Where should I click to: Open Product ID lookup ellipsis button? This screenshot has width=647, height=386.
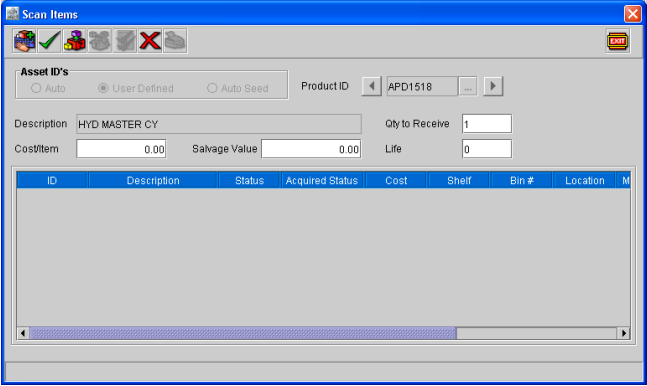pyautogui.click(x=468, y=86)
